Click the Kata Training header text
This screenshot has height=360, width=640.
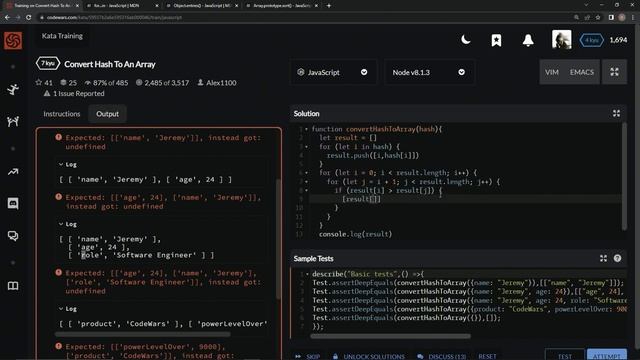coord(62,36)
